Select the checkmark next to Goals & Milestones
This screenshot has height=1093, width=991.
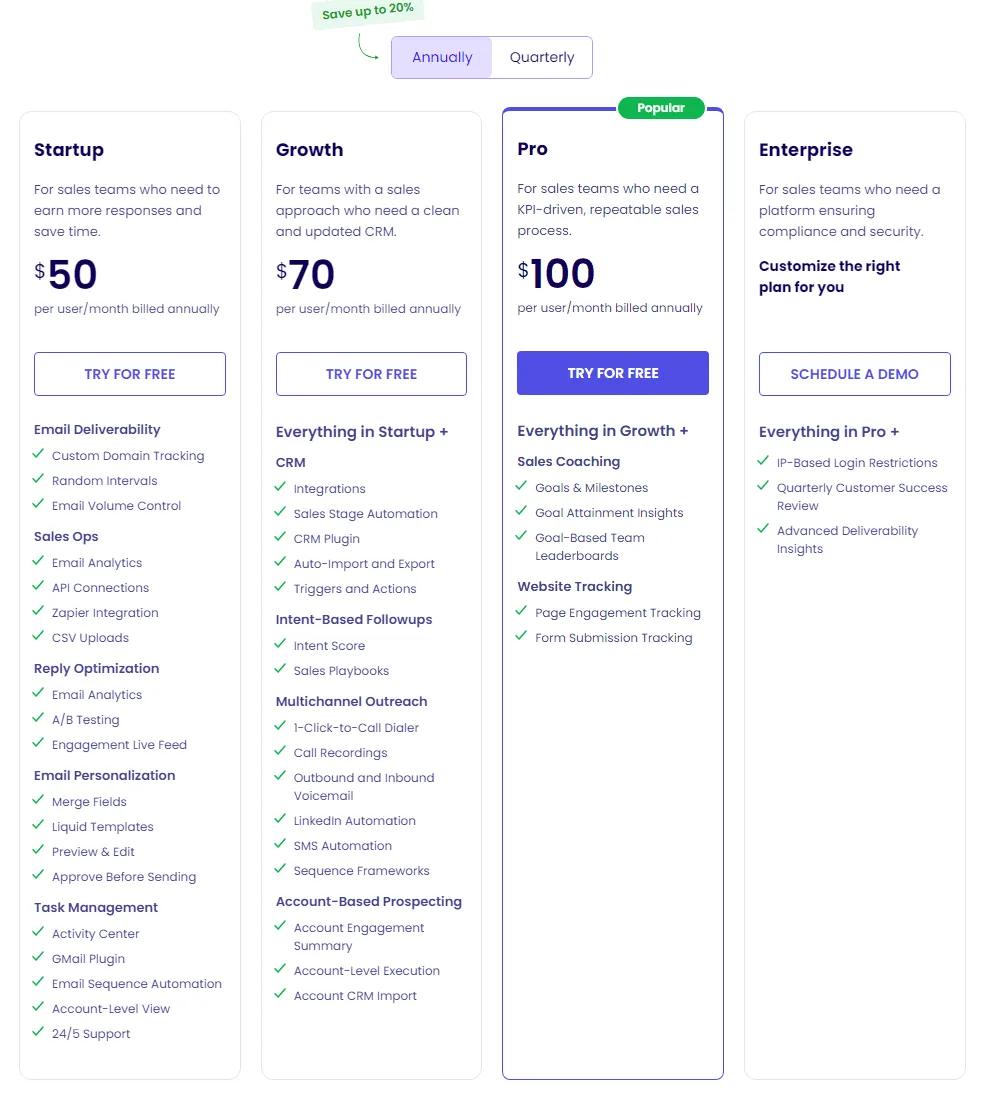pos(521,487)
